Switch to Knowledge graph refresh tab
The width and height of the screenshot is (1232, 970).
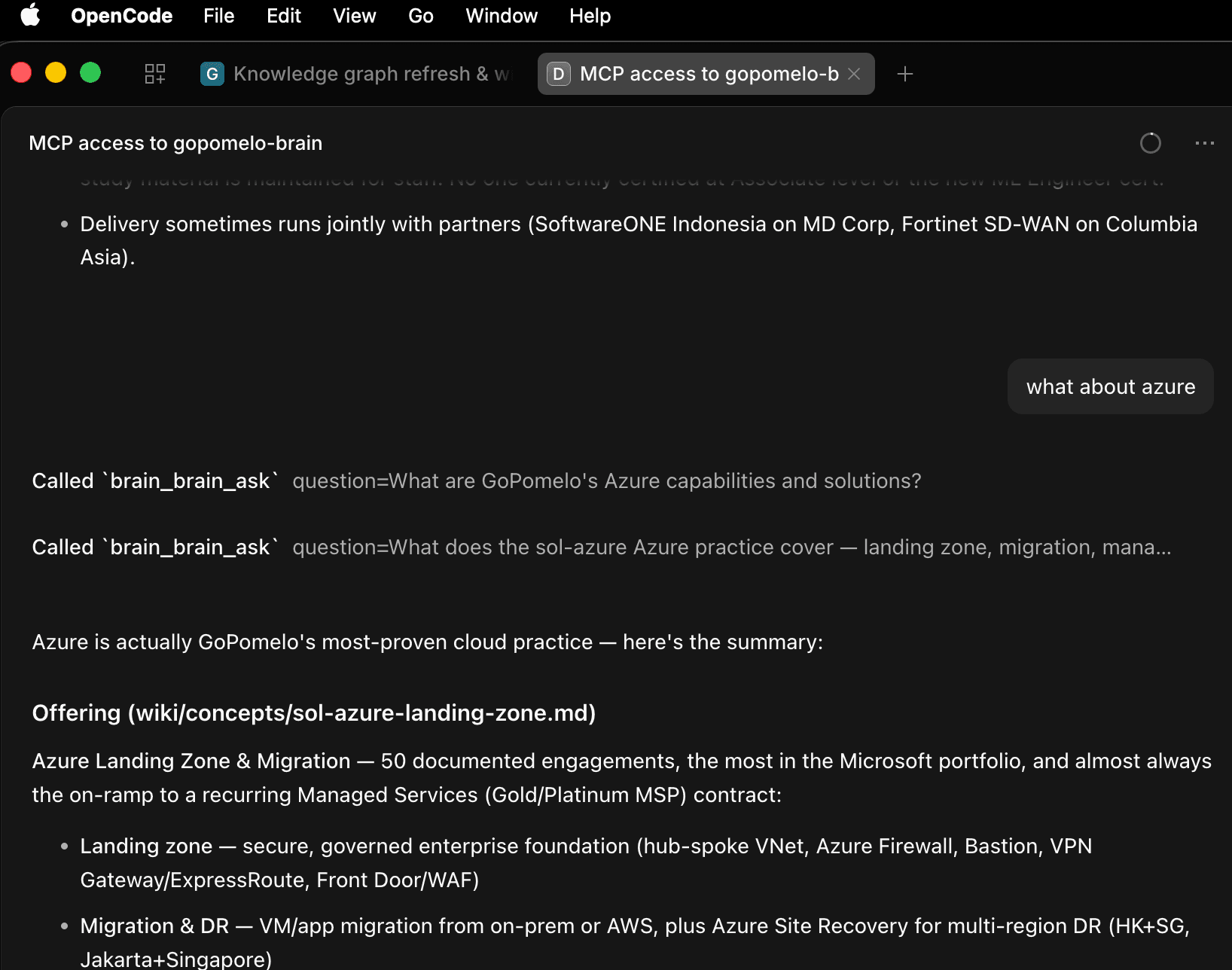(x=357, y=74)
